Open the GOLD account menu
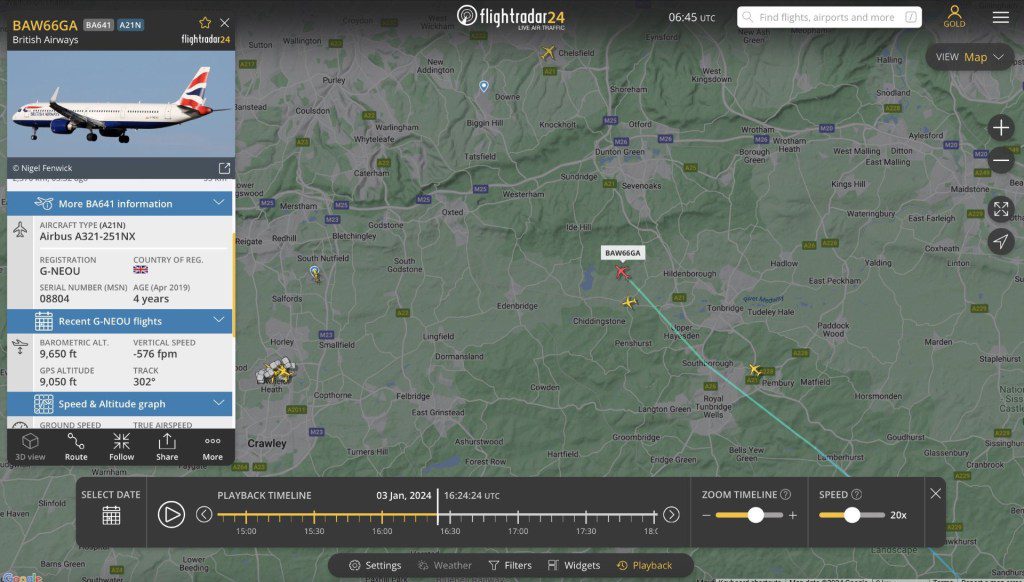This screenshot has width=1024, height=582. pyautogui.click(x=954, y=16)
